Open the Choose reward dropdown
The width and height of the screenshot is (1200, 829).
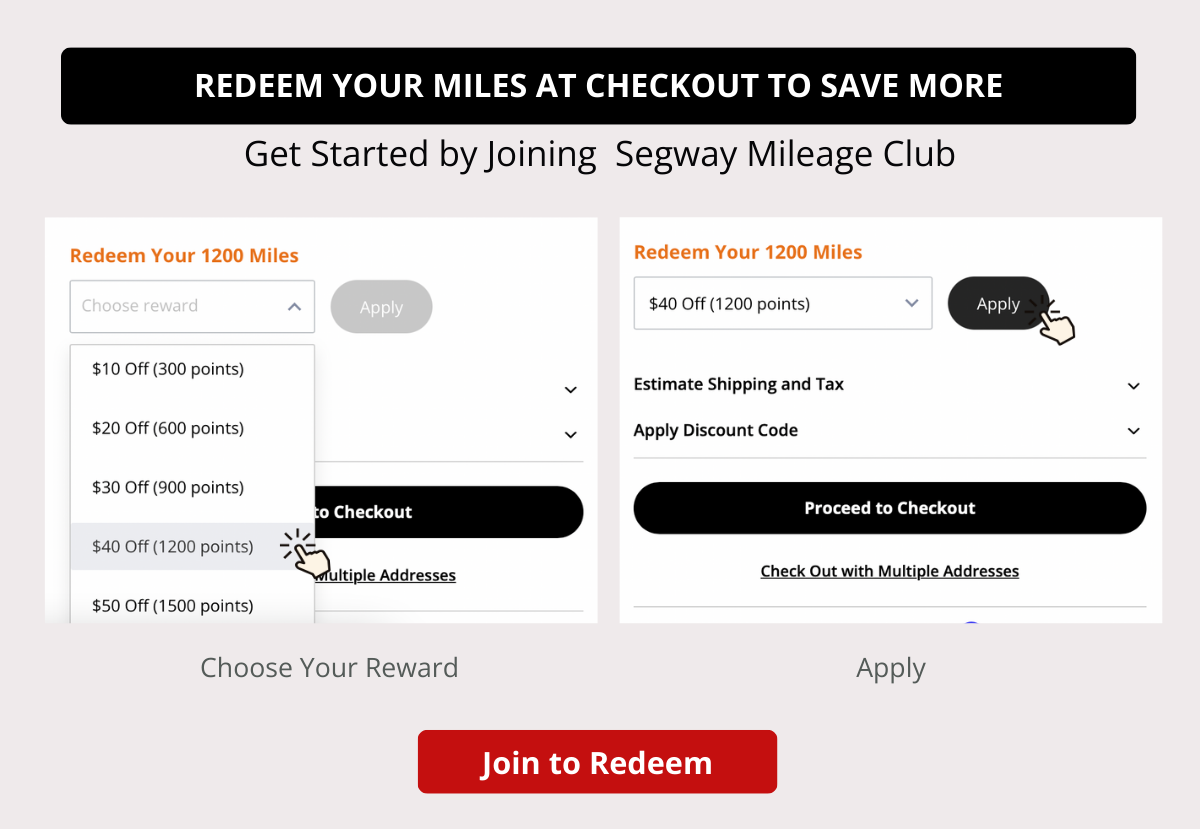(192, 306)
